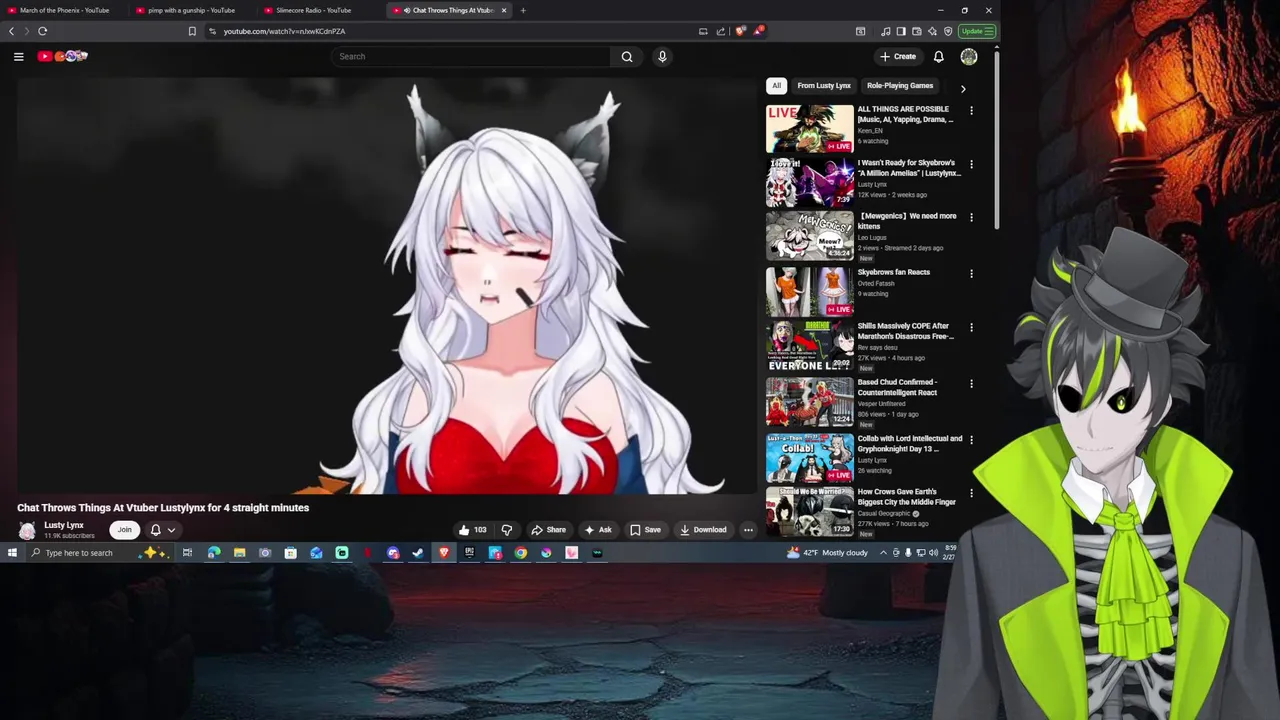The image size is (1280, 720).
Task: Select the All filter chip
Action: pos(776,86)
